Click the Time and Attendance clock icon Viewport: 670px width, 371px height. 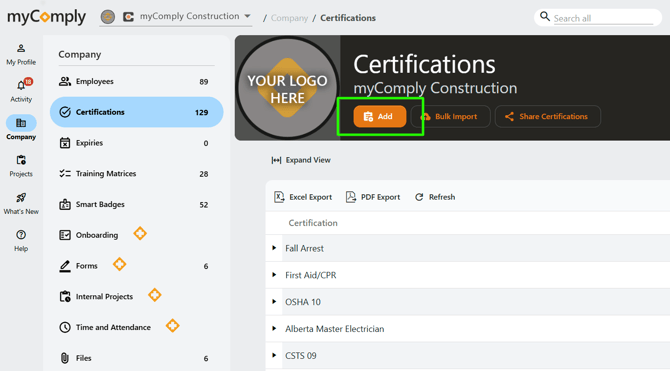(65, 327)
